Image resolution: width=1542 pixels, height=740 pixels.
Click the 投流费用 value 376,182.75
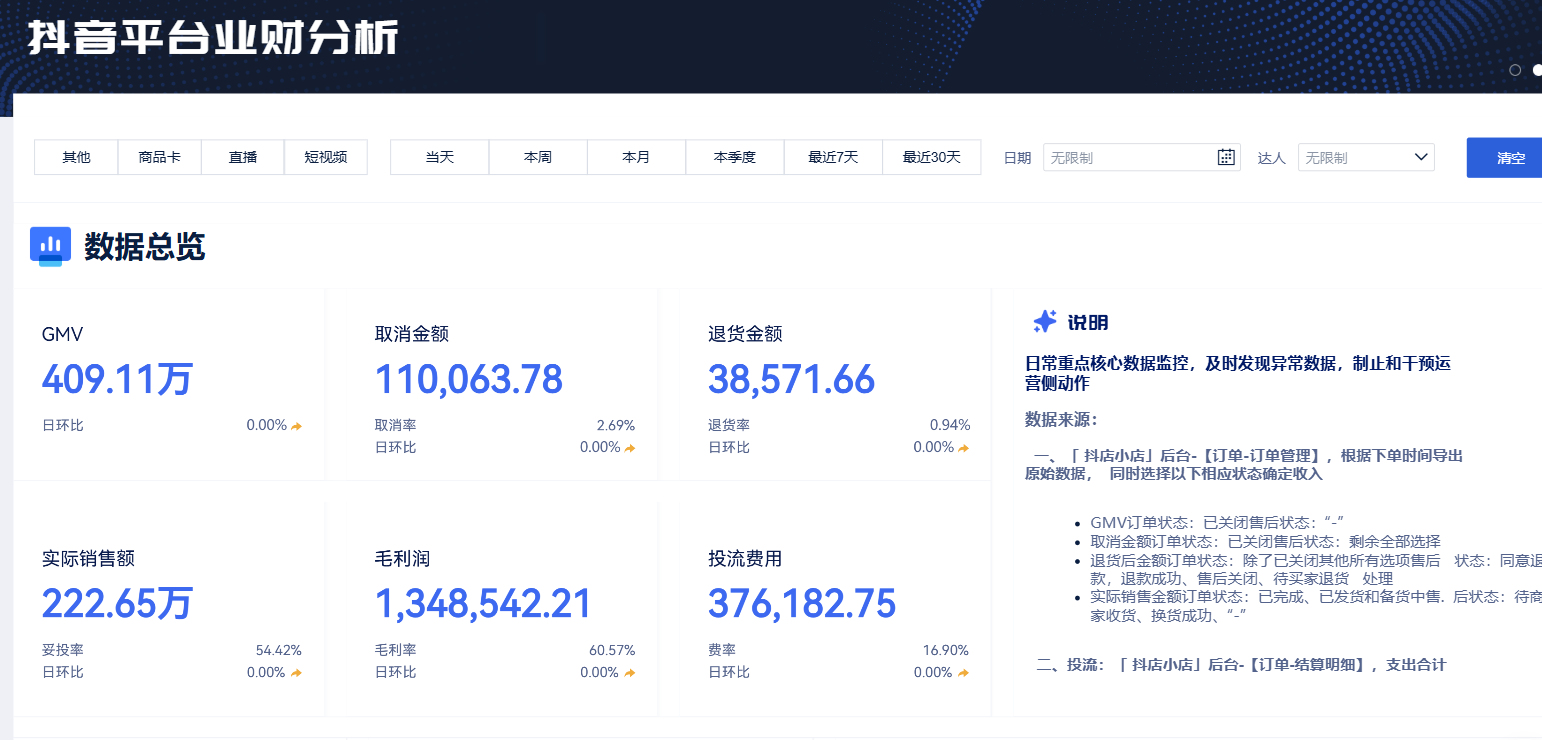point(802,604)
